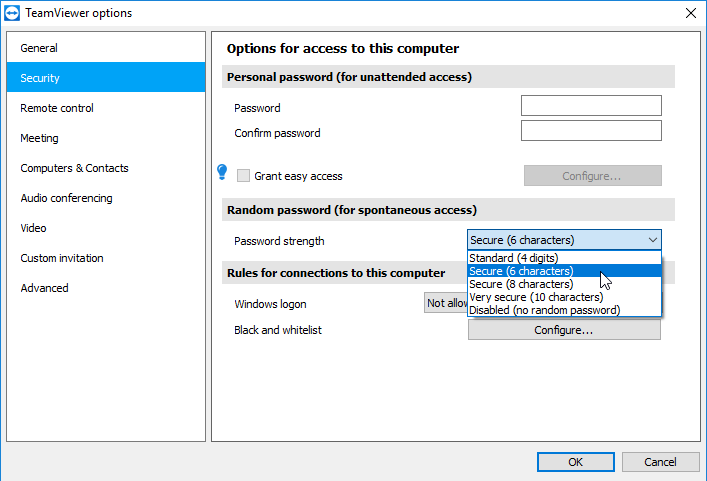The height and width of the screenshot is (481, 707).
Task: Open the General settings tab
Action: point(39,48)
